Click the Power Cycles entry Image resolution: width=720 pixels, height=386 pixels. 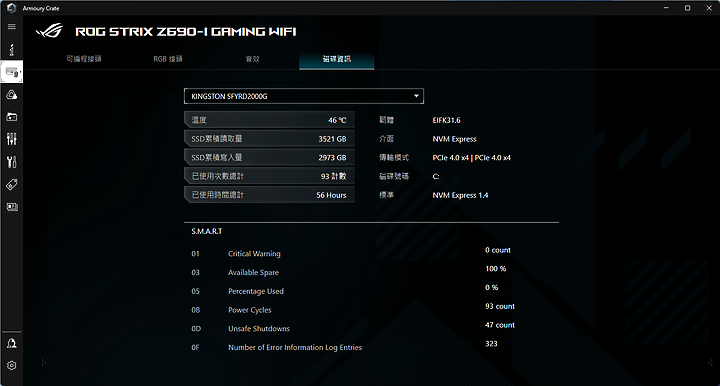click(x=250, y=310)
